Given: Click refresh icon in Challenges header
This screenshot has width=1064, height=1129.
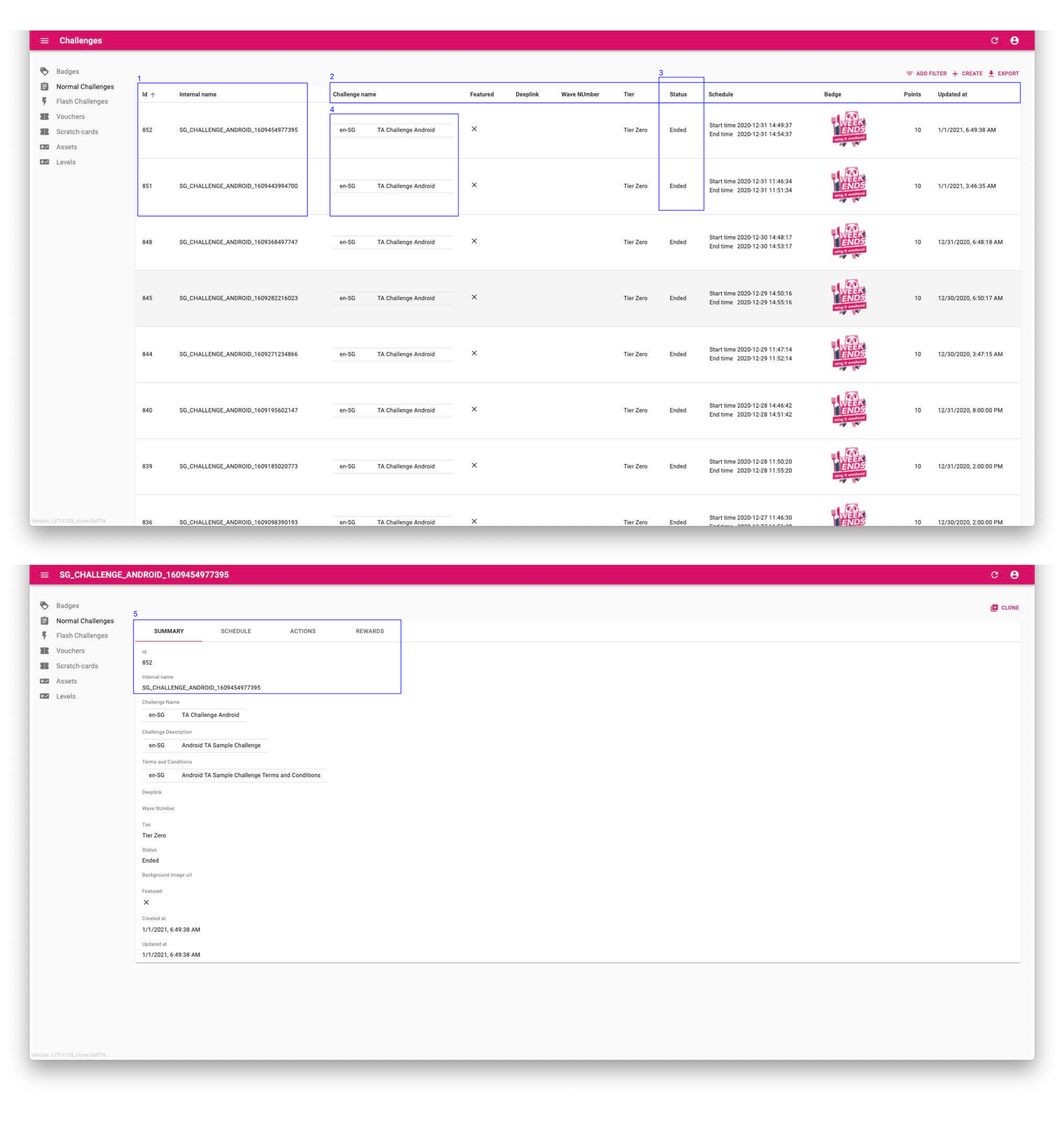Looking at the screenshot, I should (x=994, y=40).
